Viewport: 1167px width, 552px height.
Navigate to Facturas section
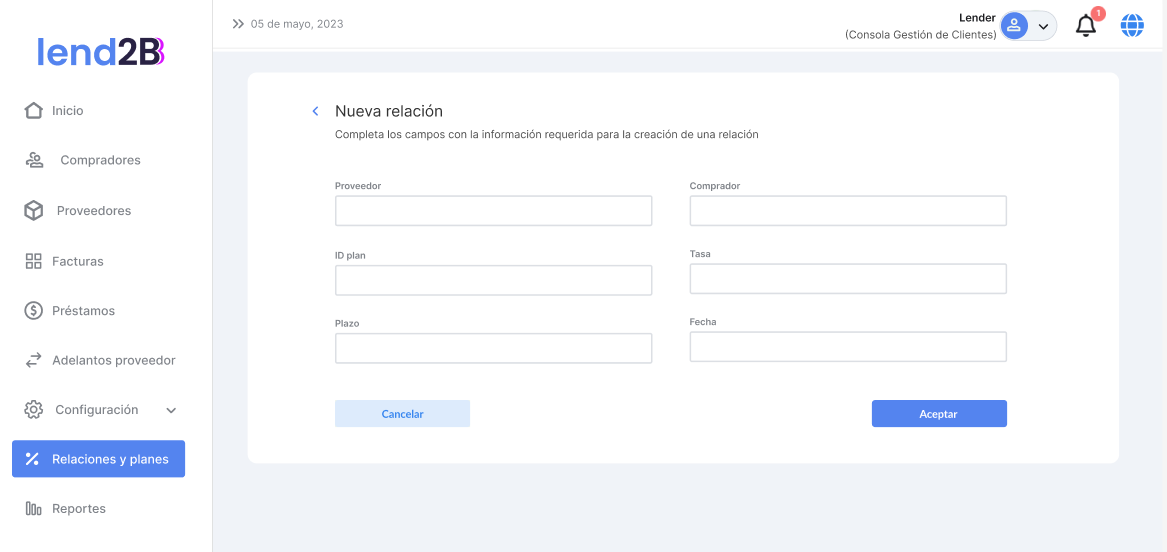pyautogui.click(x=77, y=261)
